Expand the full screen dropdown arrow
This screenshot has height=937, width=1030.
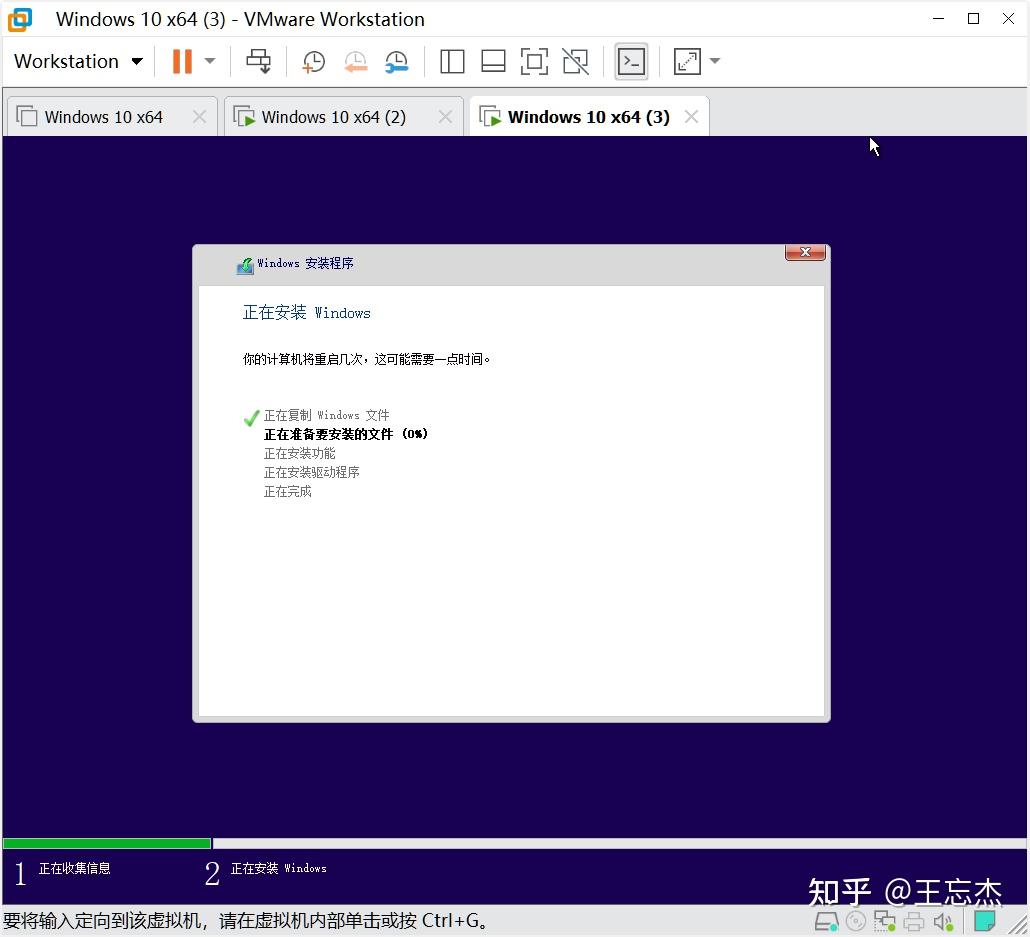(x=714, y=61)
